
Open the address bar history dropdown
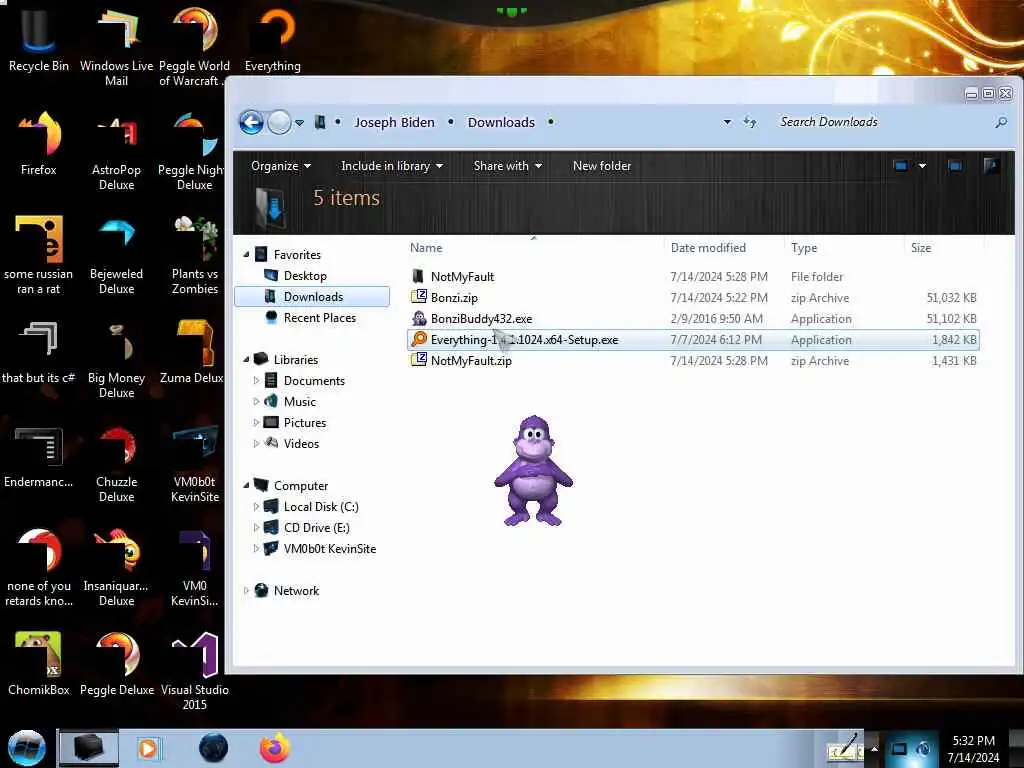[x=727, y=122]
